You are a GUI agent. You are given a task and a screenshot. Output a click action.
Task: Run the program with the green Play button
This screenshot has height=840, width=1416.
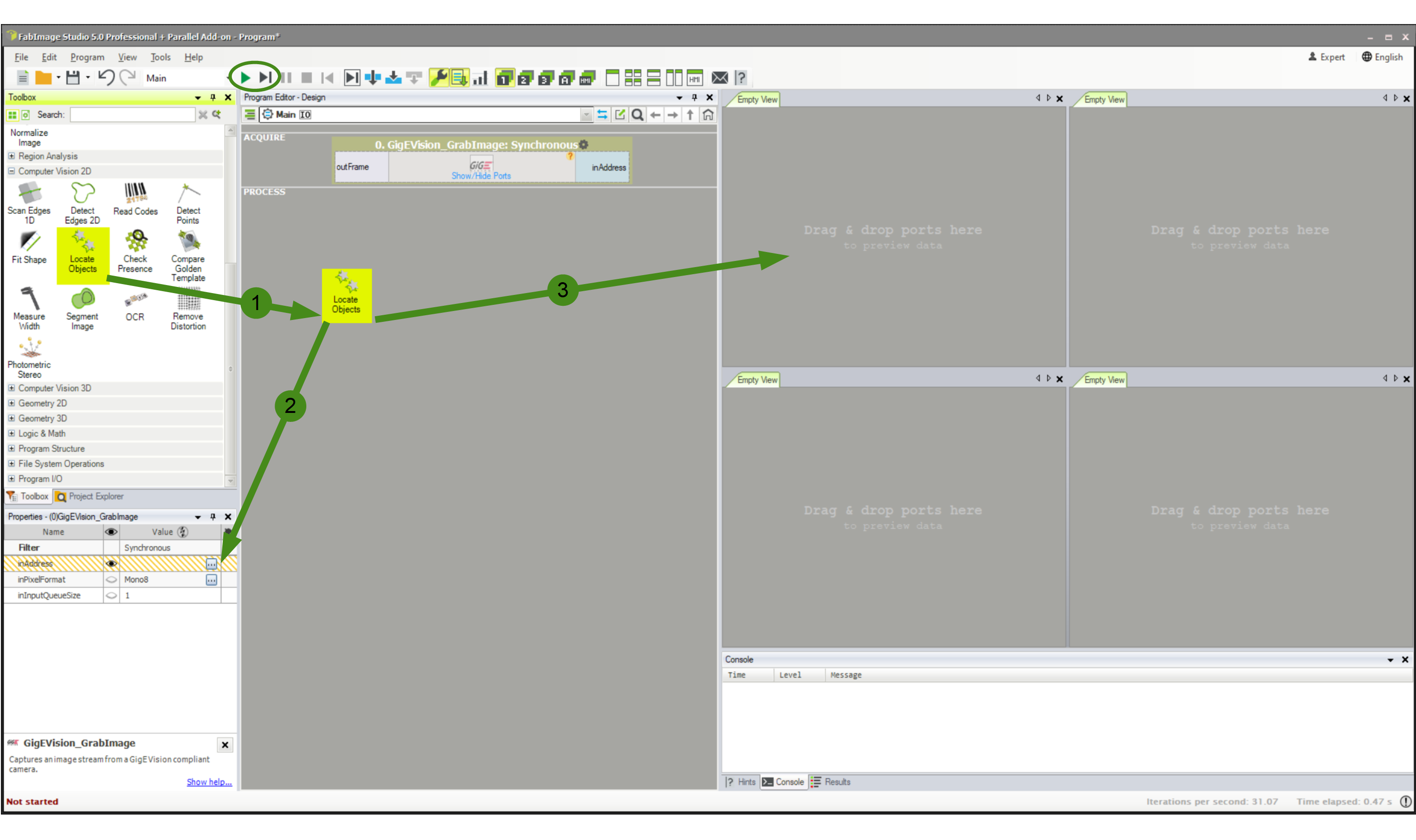(245, 77)
